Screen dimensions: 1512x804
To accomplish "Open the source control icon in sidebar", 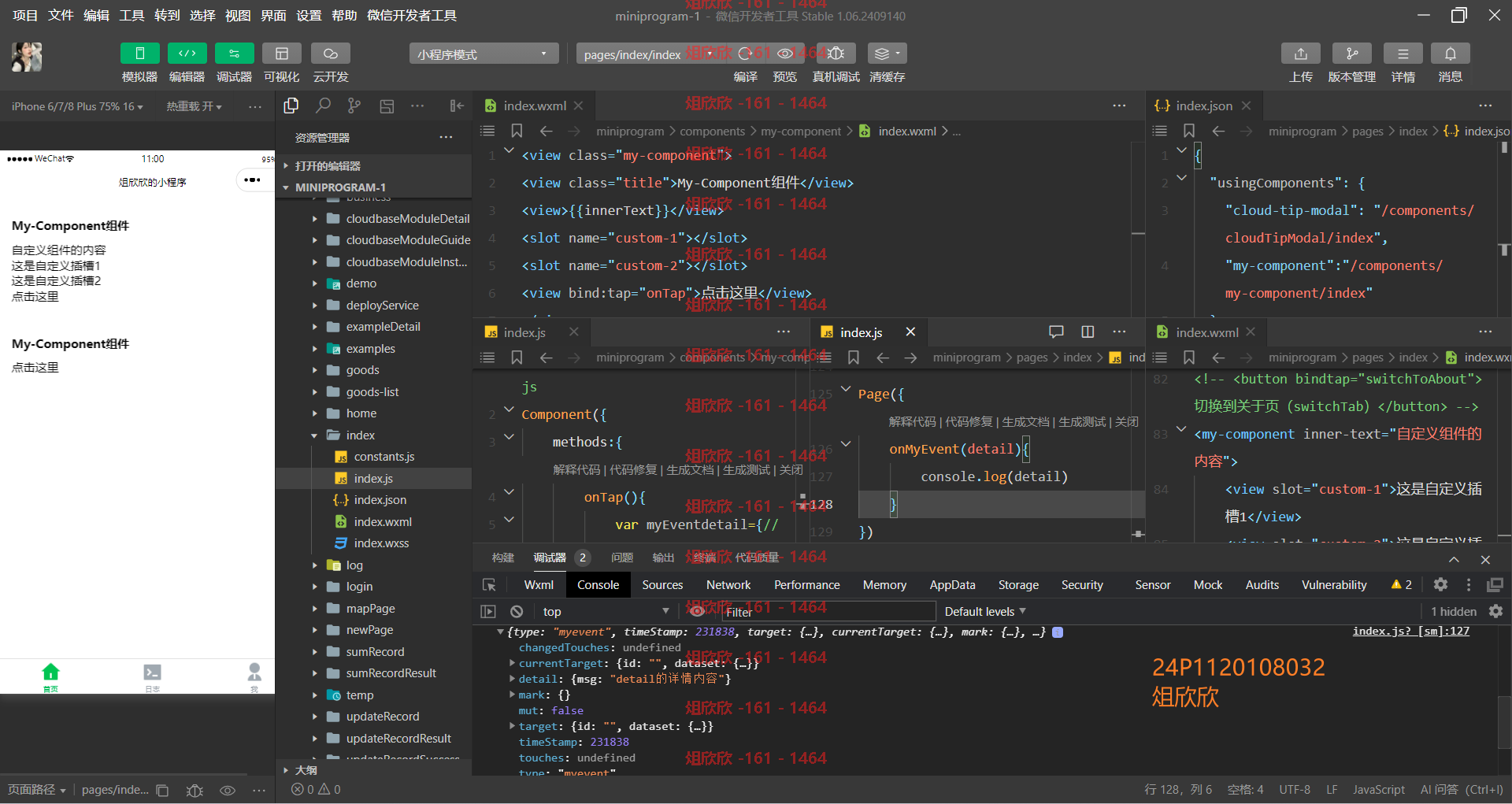I will click(354, 106).
